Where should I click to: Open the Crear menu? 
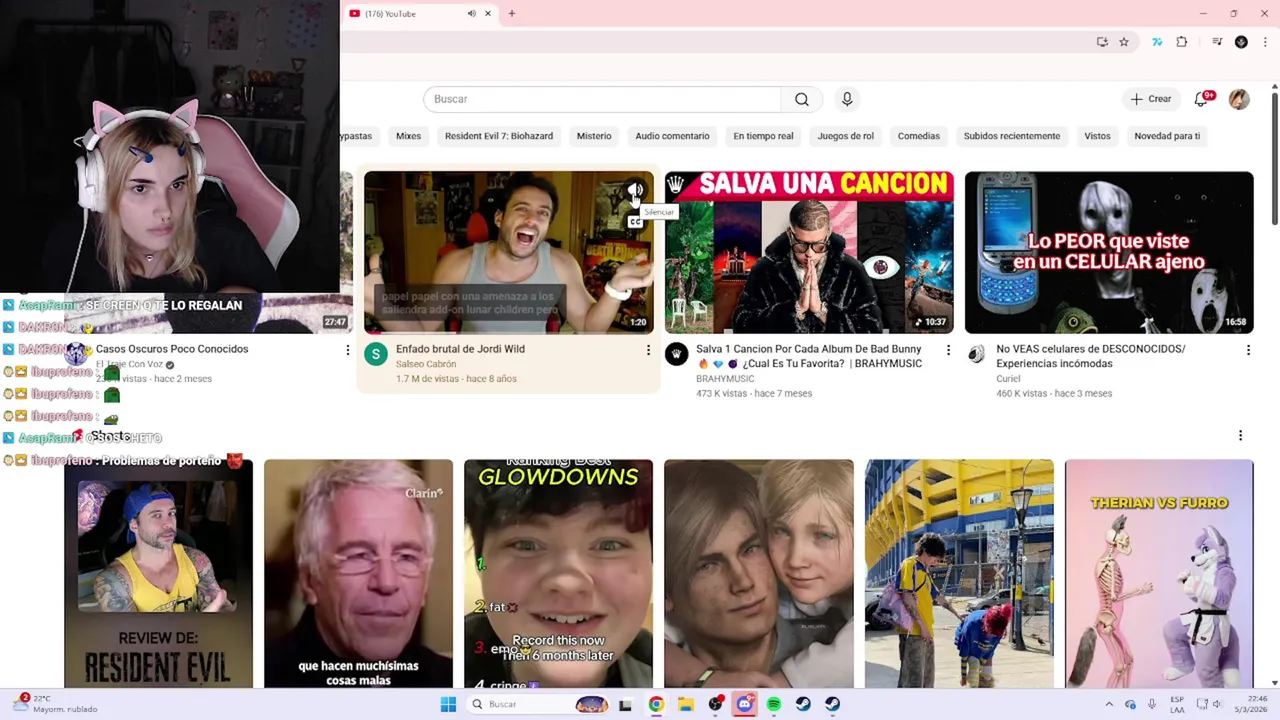click(x=1150, y=99)
